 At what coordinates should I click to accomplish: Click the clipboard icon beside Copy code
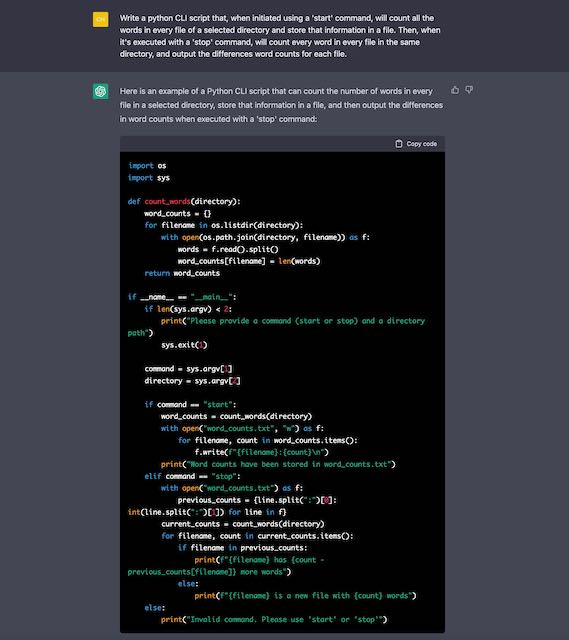coord(399,144)
